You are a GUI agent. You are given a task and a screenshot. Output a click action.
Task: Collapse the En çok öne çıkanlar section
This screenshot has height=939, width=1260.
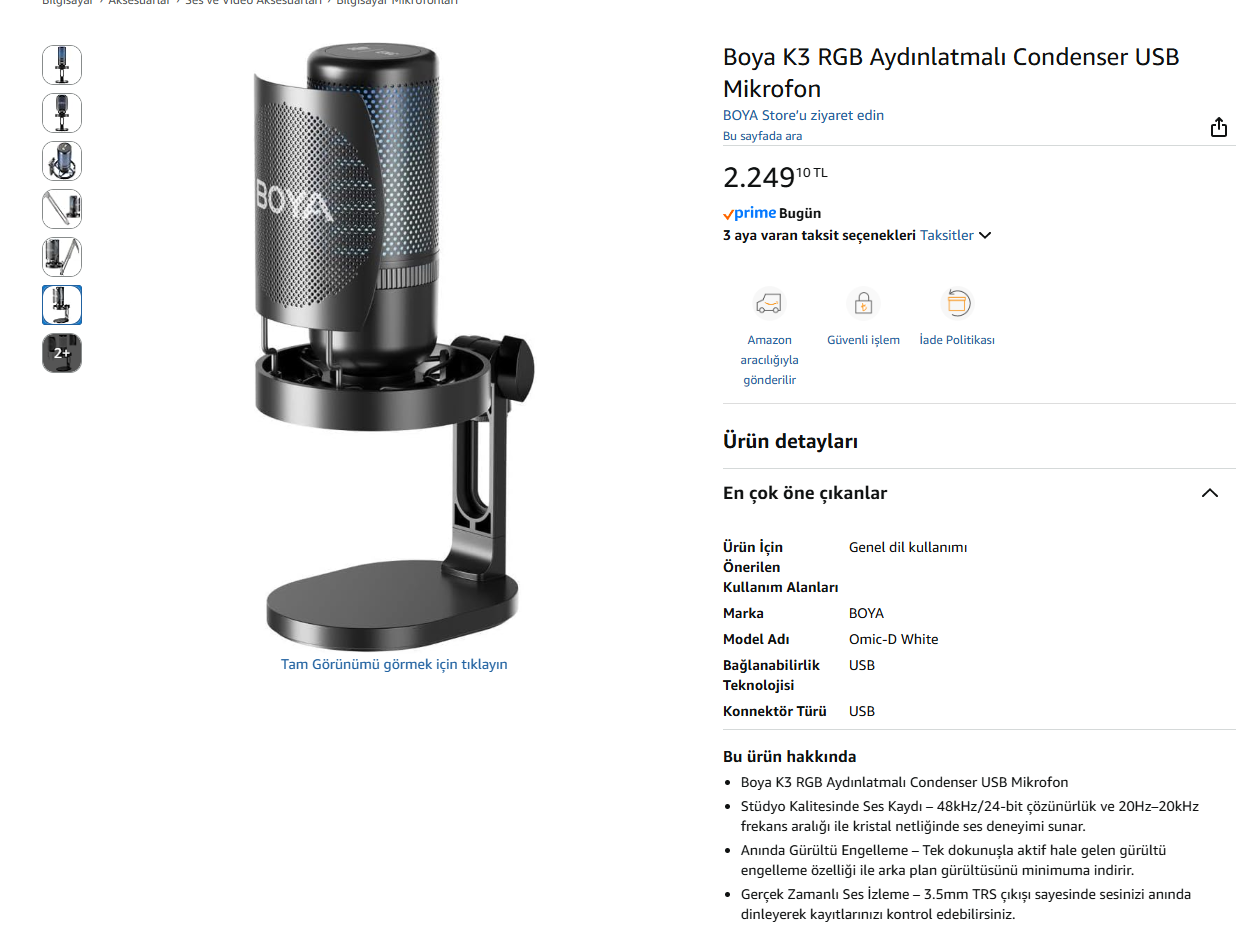(x=1210, y=493)
